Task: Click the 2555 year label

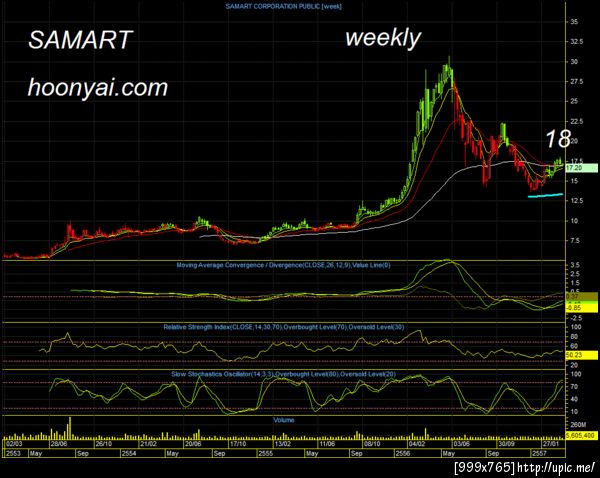Action: [x=266, y=453]
